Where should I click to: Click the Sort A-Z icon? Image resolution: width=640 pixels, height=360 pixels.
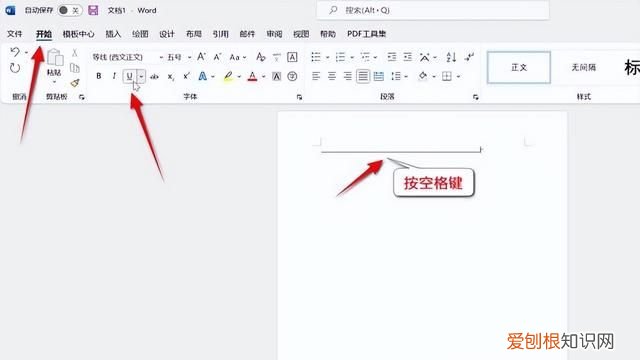[x=451, y=57]
